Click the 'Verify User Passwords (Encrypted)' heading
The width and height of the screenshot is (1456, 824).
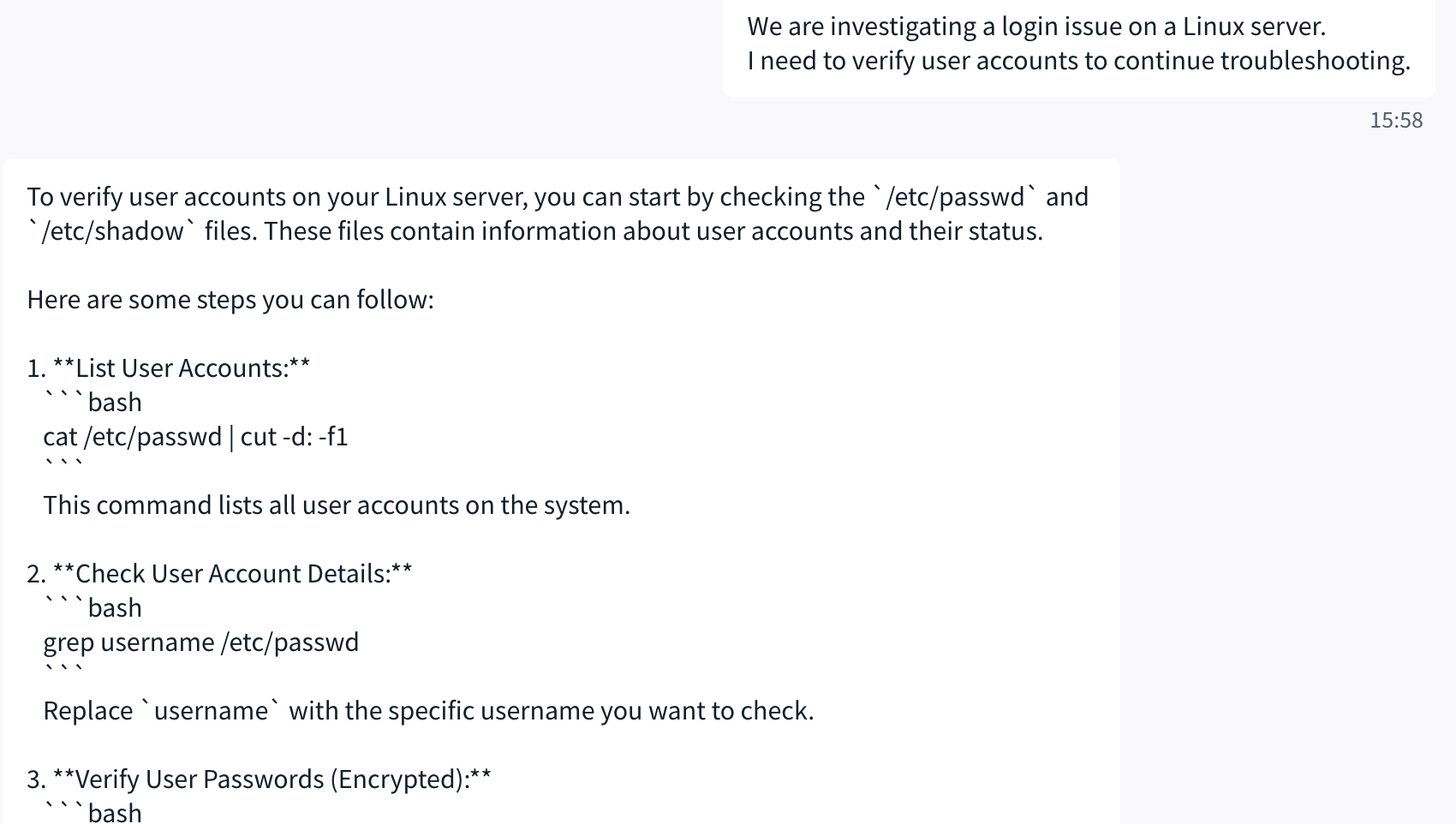coord(272,779)
